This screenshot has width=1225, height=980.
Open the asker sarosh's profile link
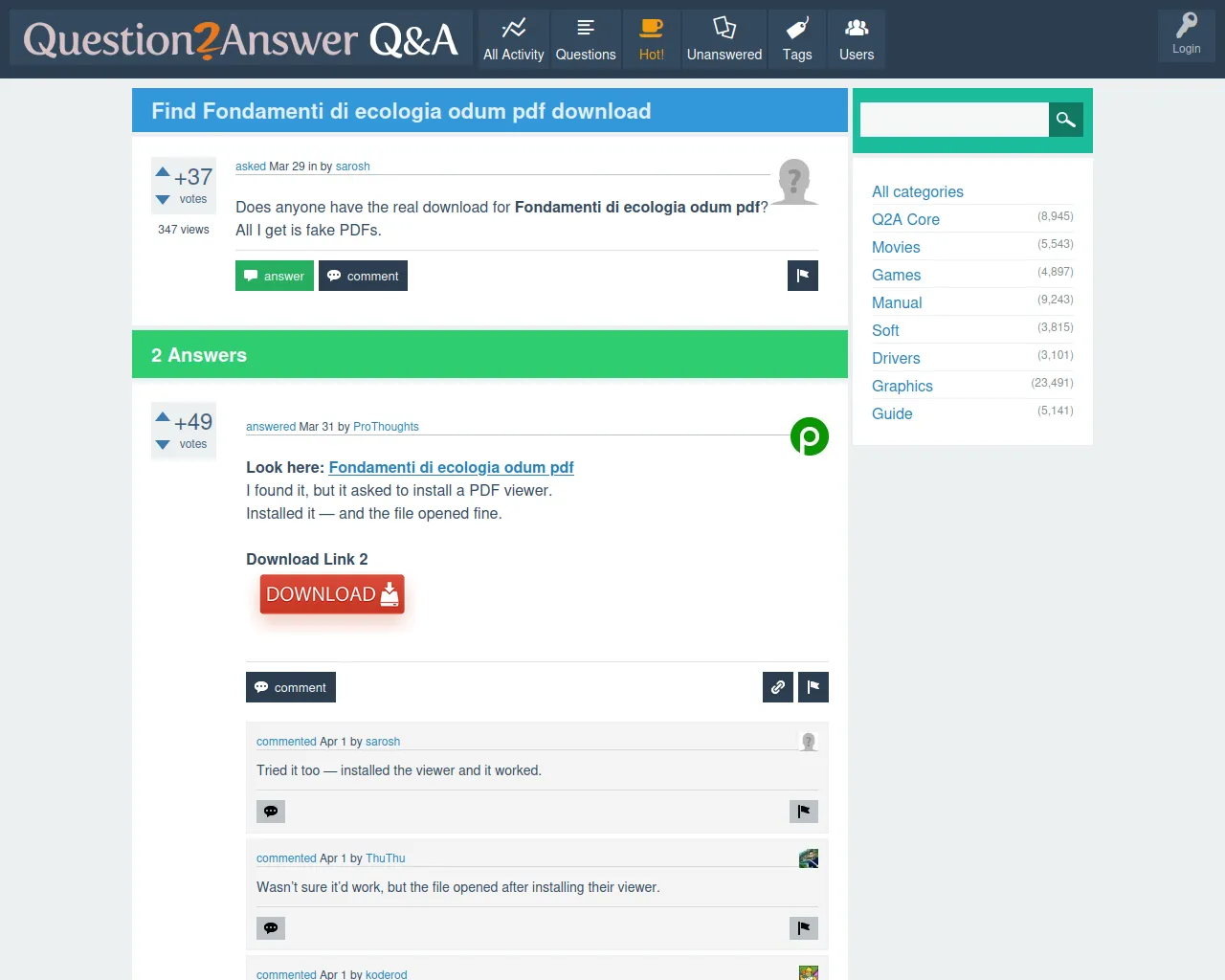(352, 167)
